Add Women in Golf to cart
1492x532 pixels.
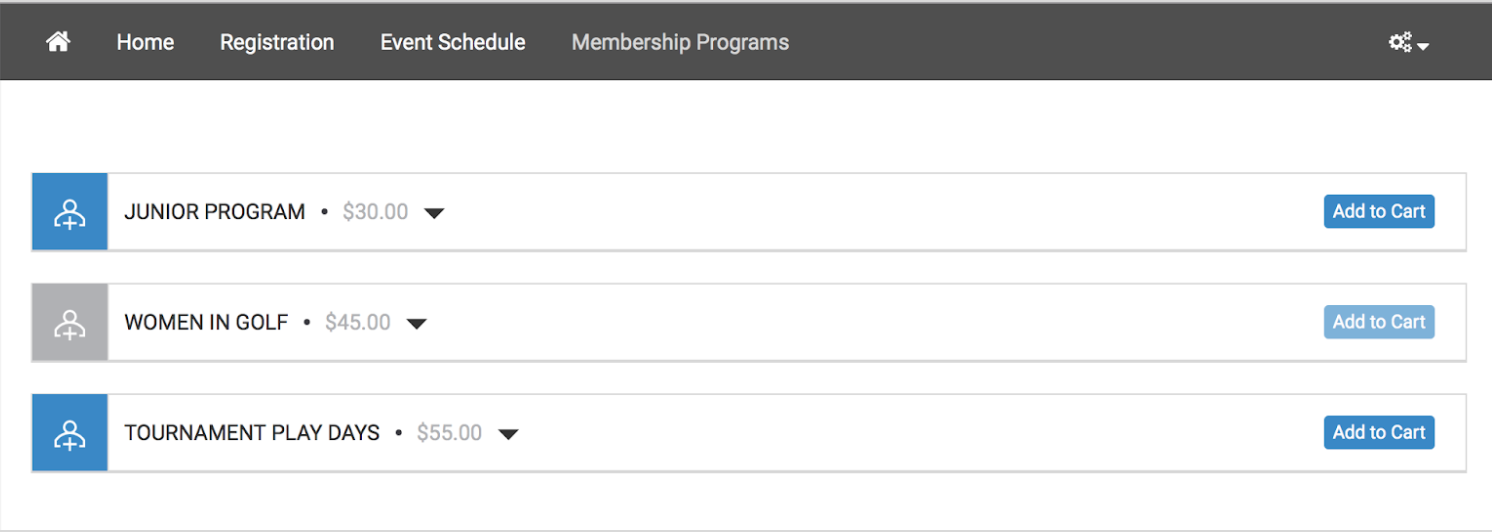tap(1379, 322)
